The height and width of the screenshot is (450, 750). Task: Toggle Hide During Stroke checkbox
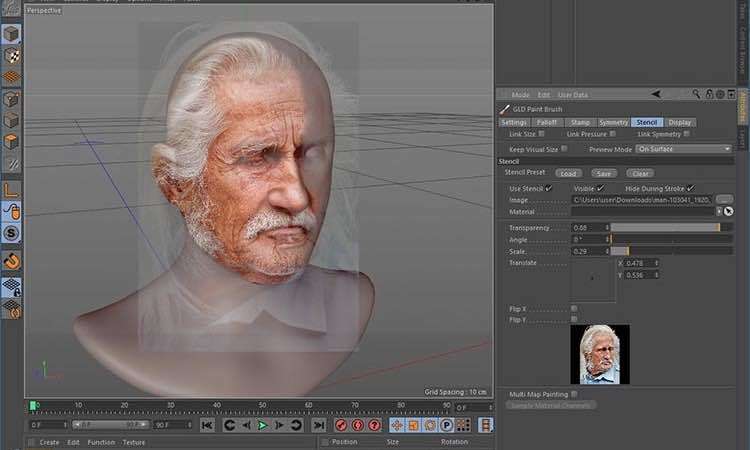(690, 188)
